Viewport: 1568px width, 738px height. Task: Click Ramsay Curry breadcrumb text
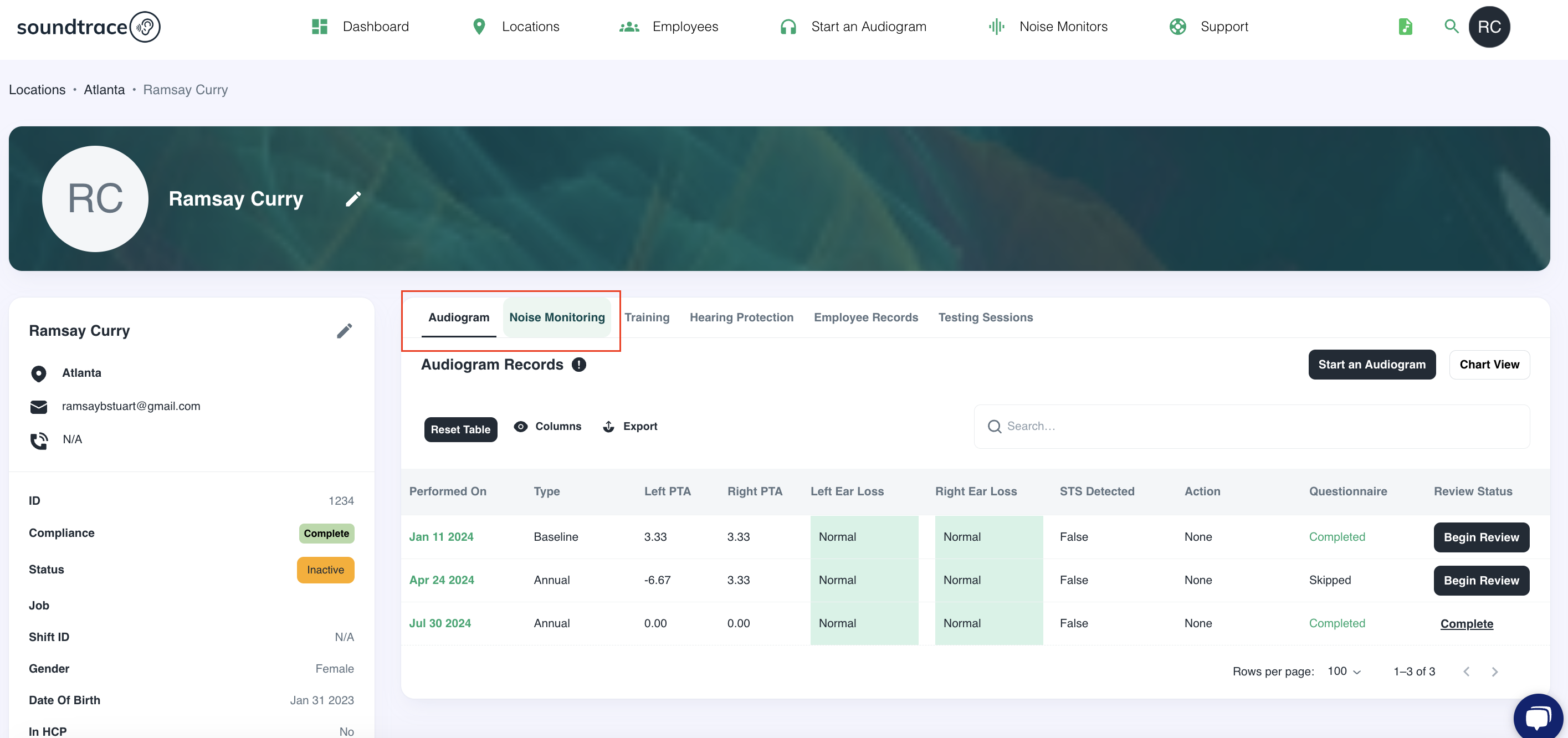click(x=185, y=90)
